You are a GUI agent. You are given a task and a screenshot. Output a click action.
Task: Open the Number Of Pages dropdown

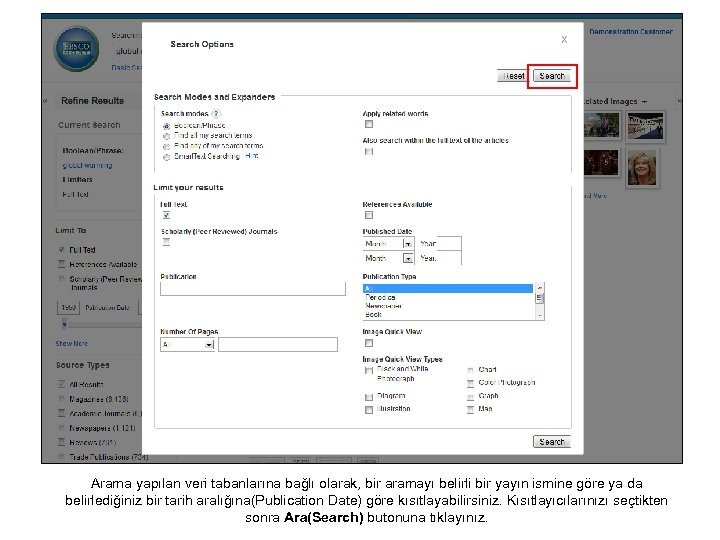click(x=187, y=344)
